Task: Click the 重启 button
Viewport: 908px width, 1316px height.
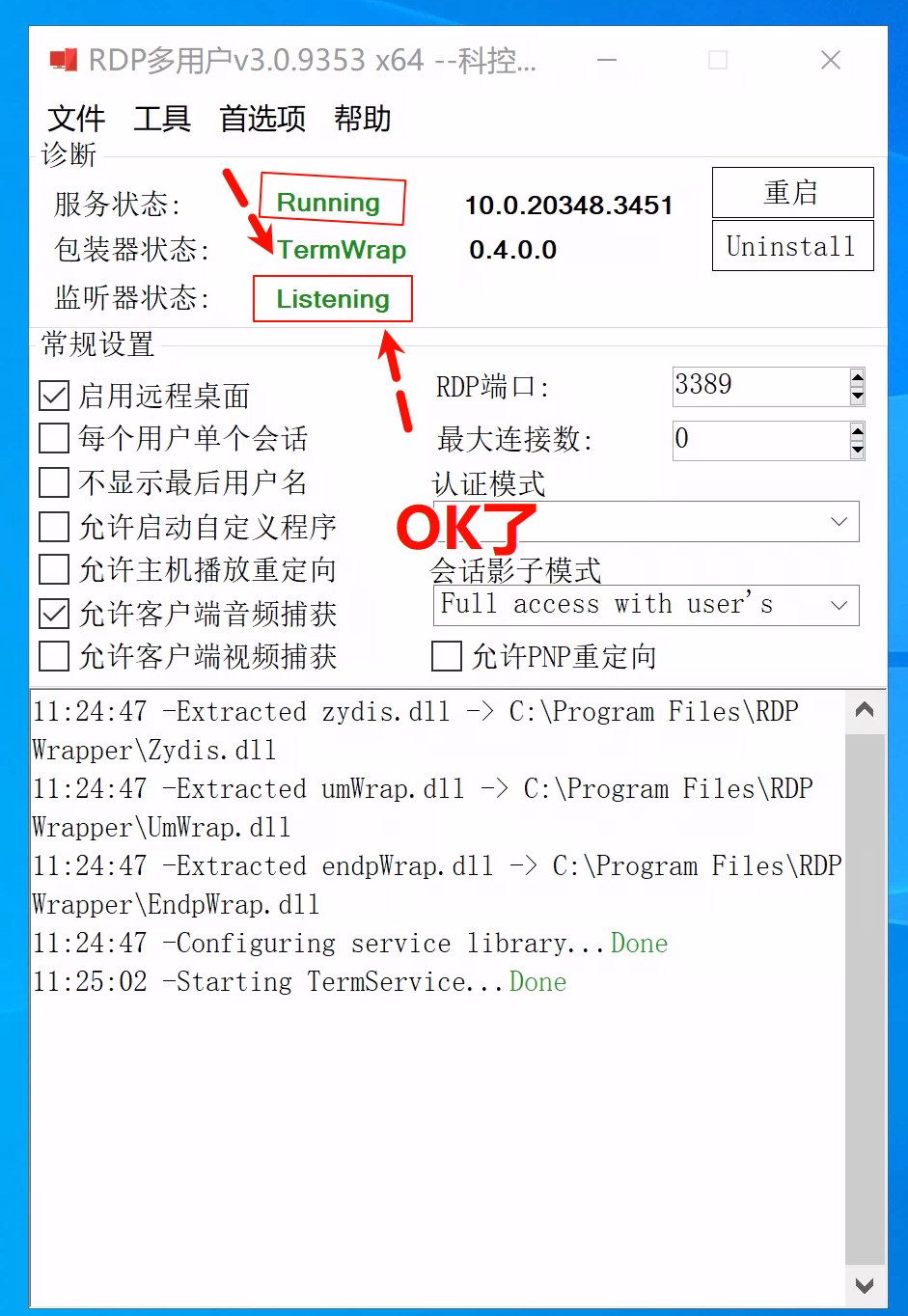Action: (793, 193)
